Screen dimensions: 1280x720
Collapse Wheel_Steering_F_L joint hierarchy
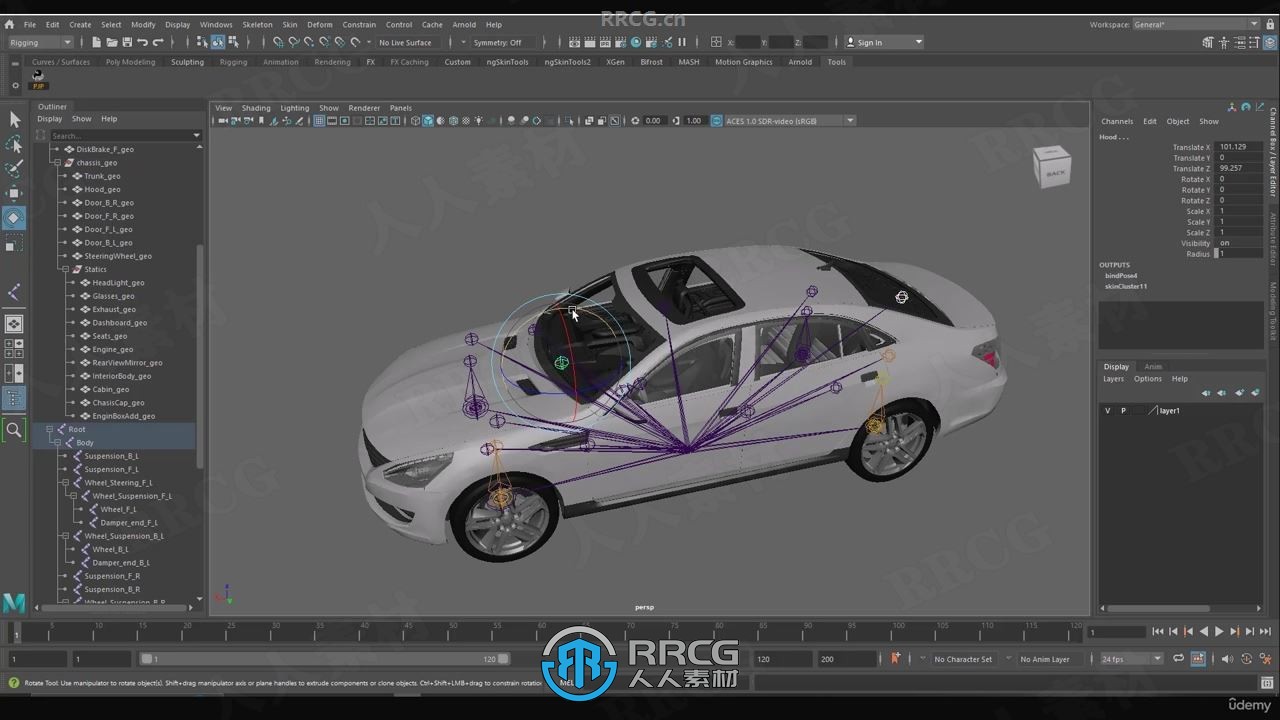(66, 482)
